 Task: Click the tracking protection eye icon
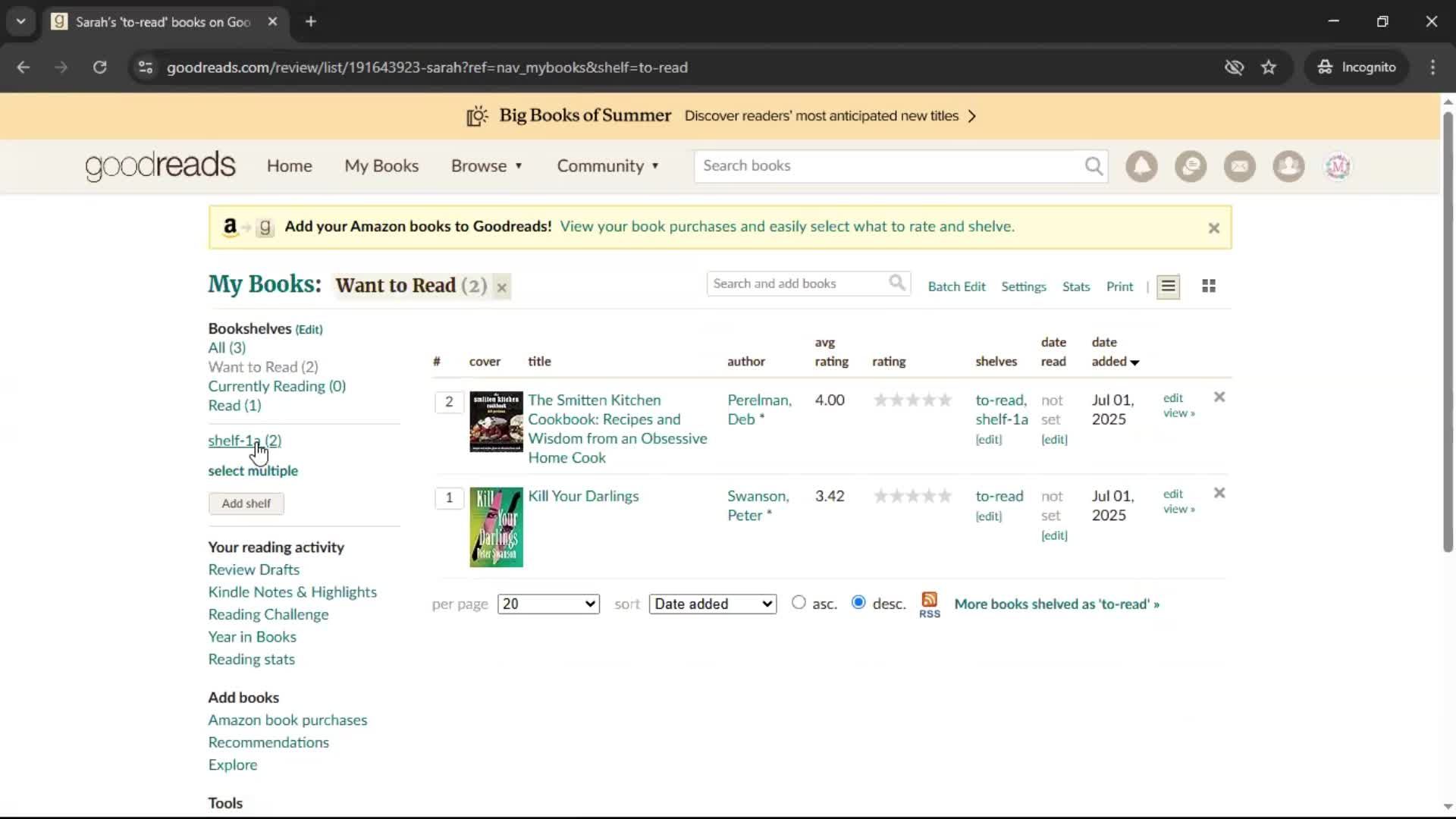(1234, 67)
